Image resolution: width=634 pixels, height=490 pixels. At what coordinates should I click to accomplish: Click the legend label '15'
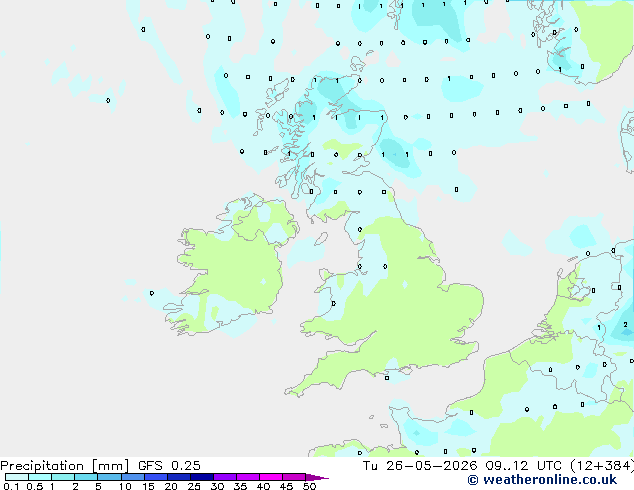[148, 486]
